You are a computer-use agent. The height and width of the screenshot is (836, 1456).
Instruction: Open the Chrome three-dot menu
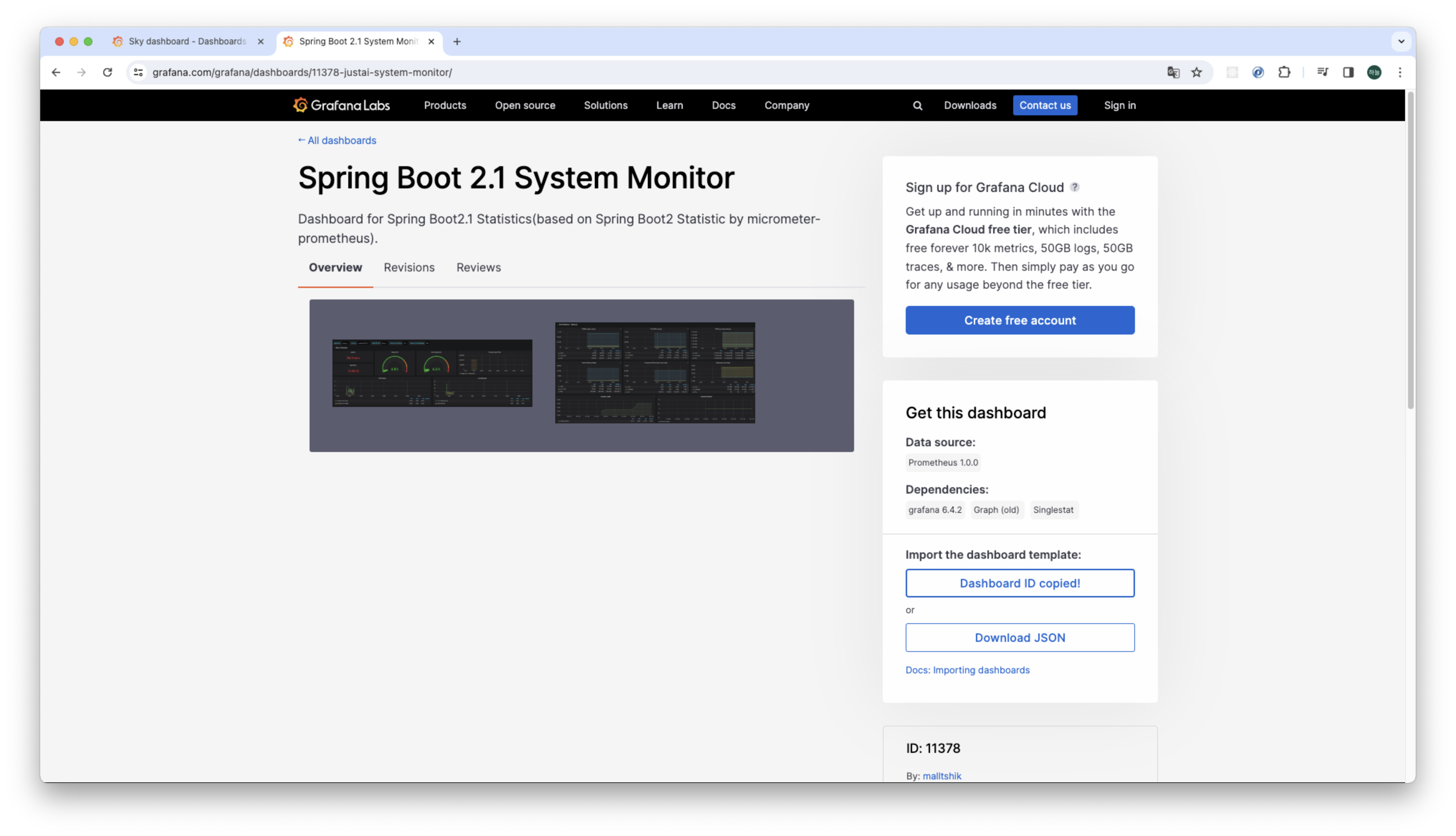pos(1400,72)
